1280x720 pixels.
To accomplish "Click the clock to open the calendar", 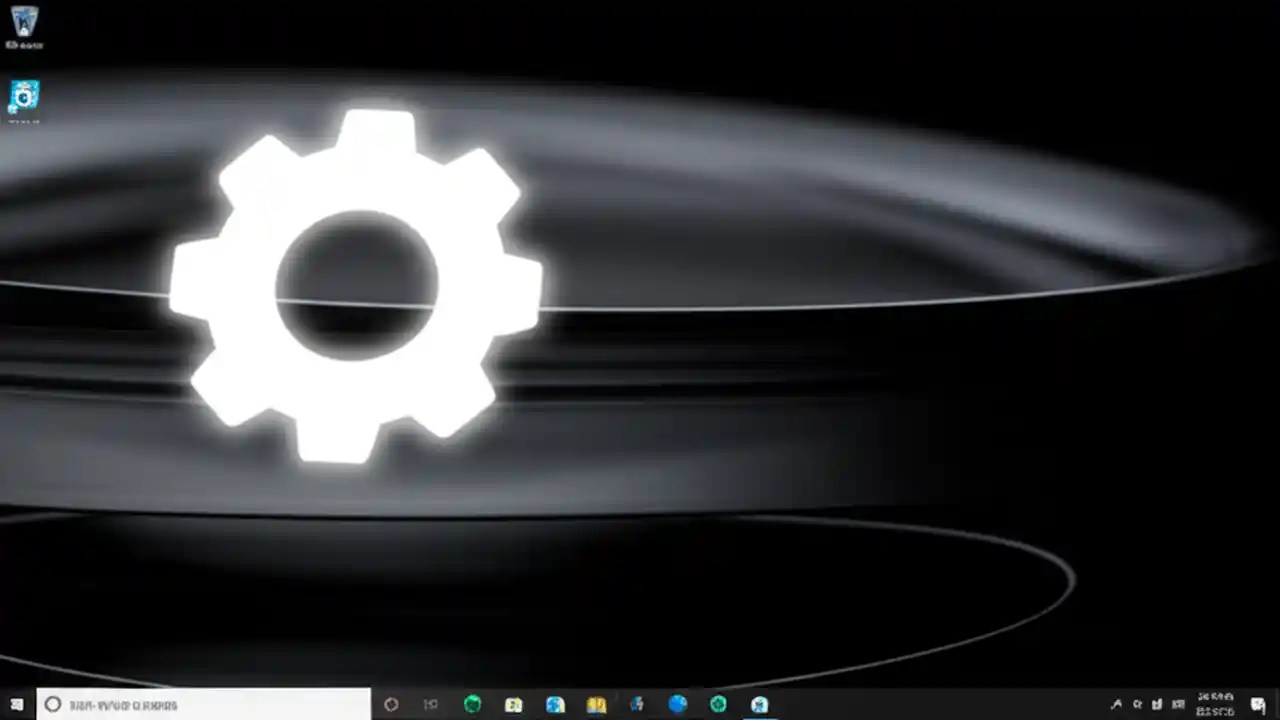I will tap(1215, 705).
